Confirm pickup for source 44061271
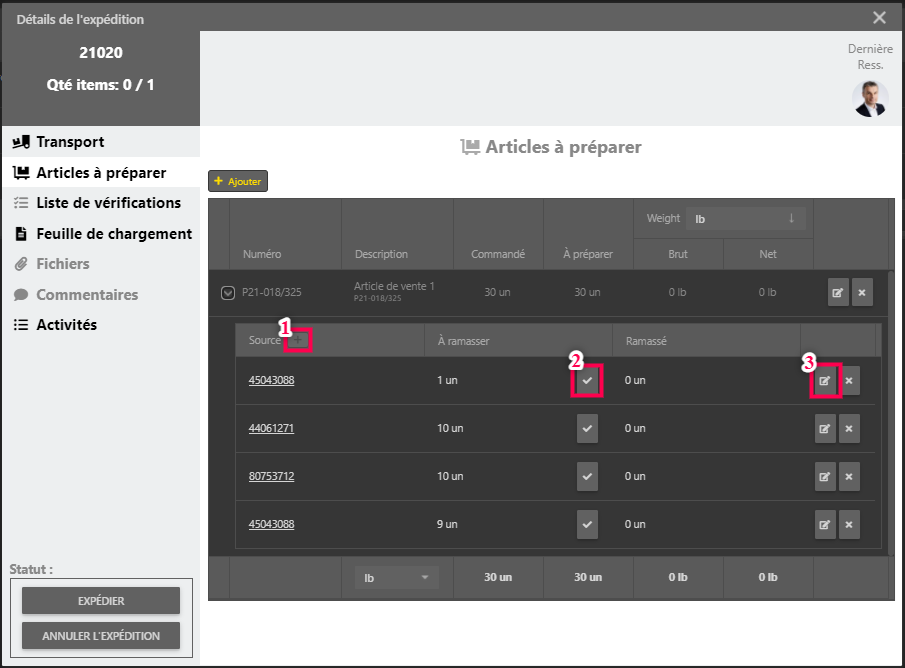Image resolution: width=905 pixels, height=668 pixels. click(x=587, y=428)
